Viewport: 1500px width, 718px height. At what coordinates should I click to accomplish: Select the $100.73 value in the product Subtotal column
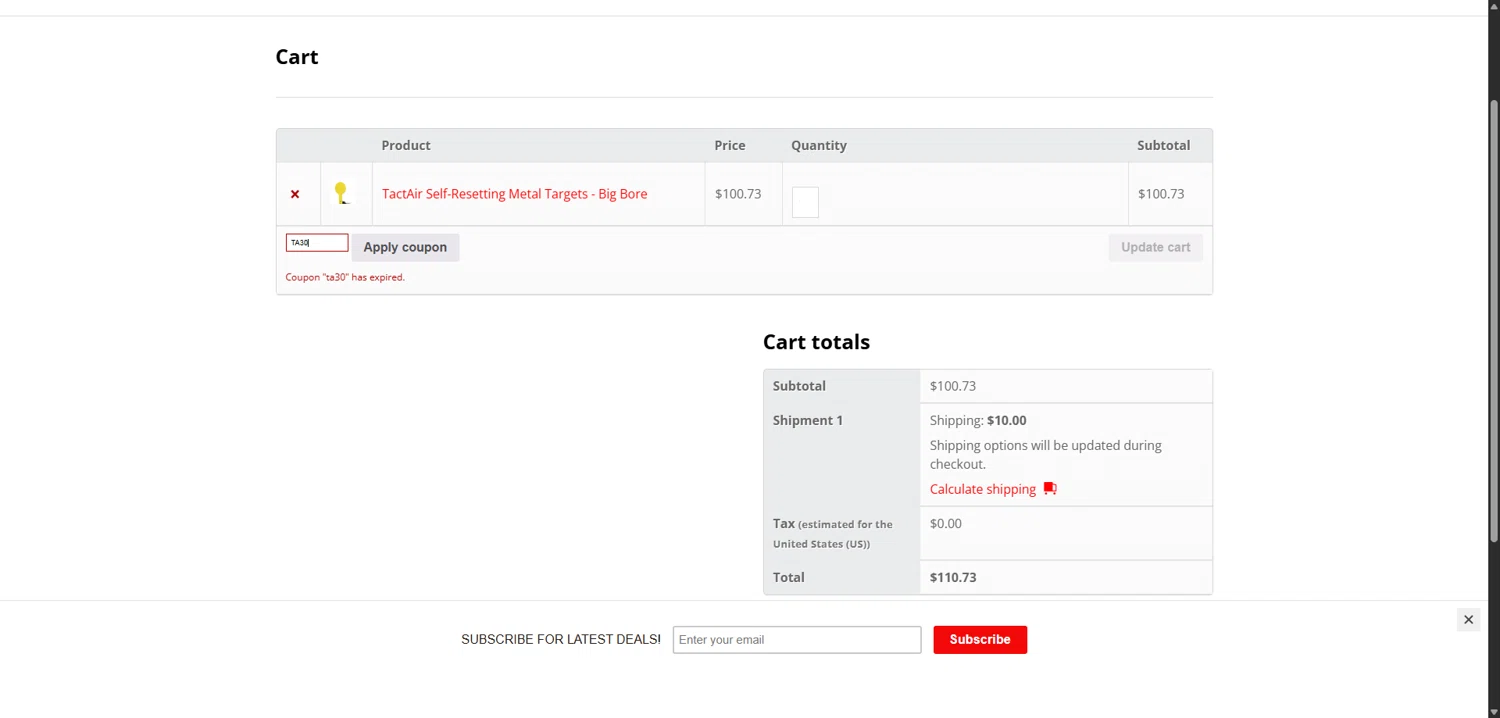[x=1161, y=194]
